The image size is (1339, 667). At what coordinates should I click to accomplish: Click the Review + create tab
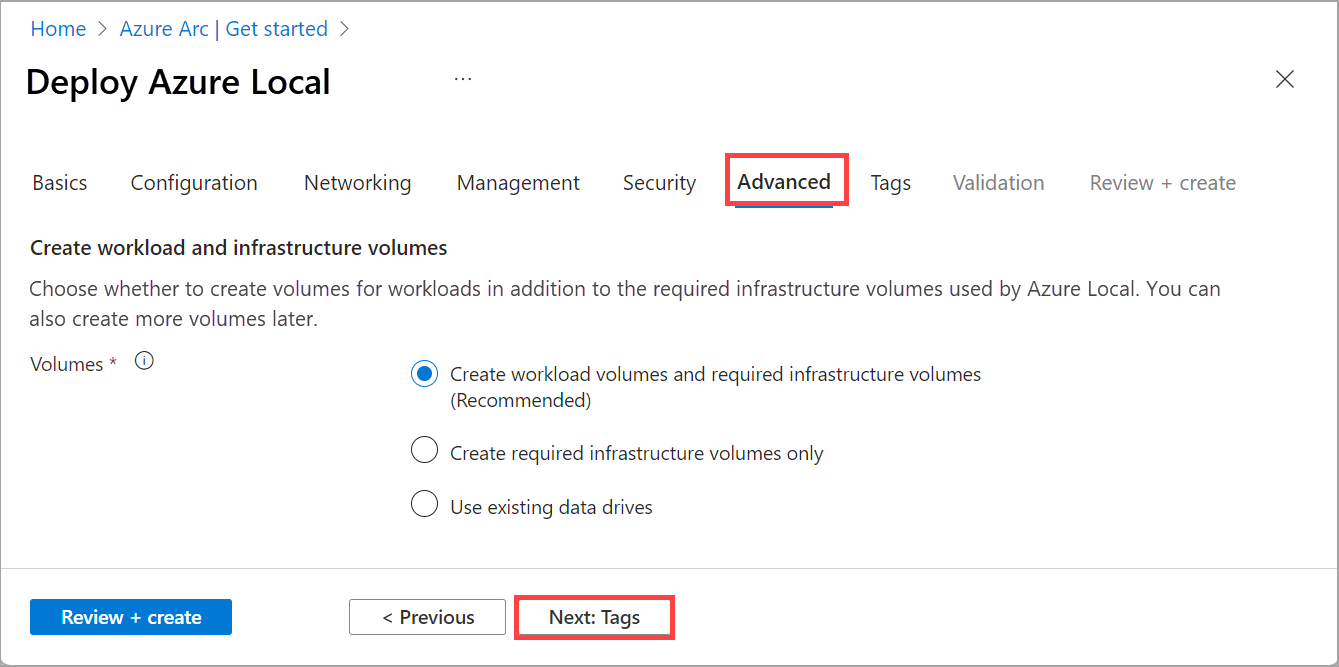tap(1163, 183)
